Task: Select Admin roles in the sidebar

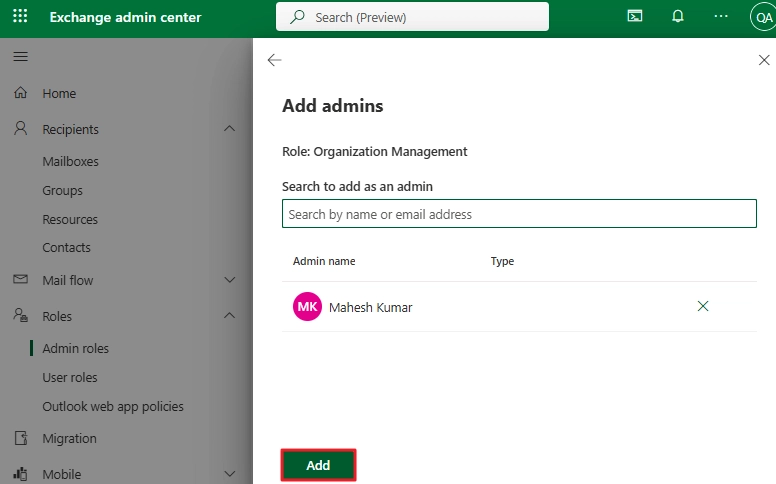Action: coord(75,348)
